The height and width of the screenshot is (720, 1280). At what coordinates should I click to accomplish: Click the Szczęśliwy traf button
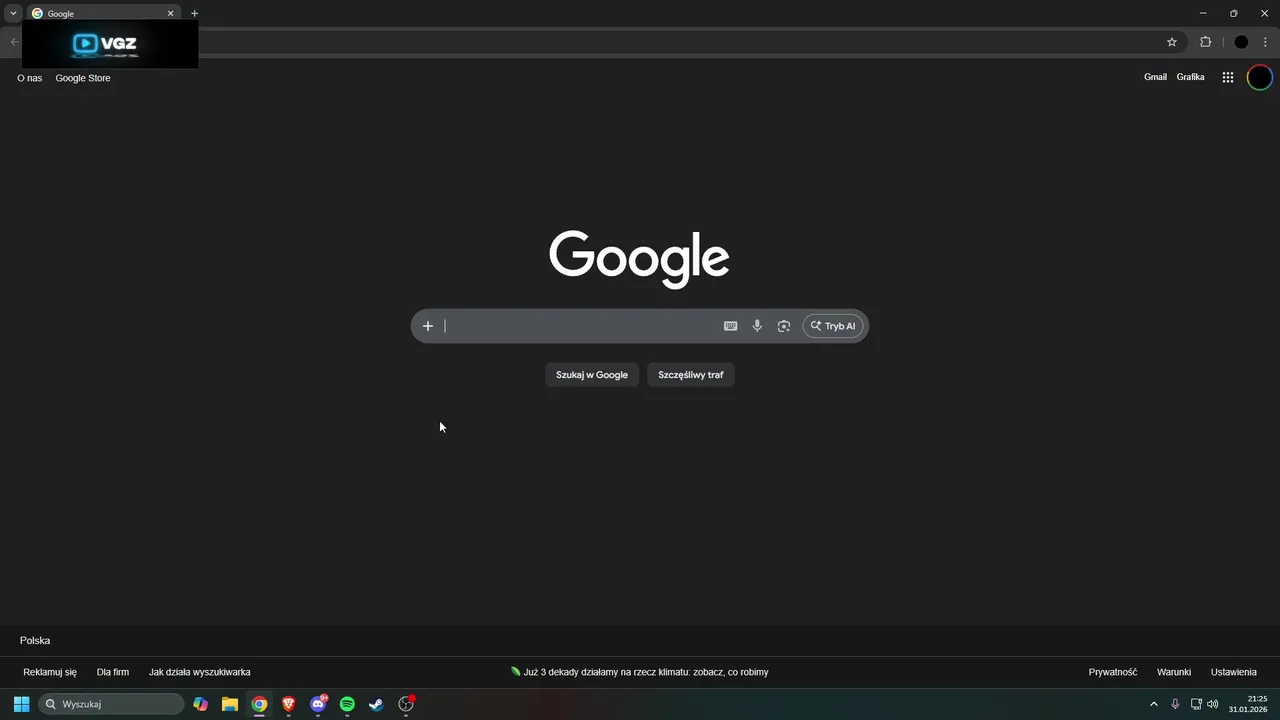691,375
